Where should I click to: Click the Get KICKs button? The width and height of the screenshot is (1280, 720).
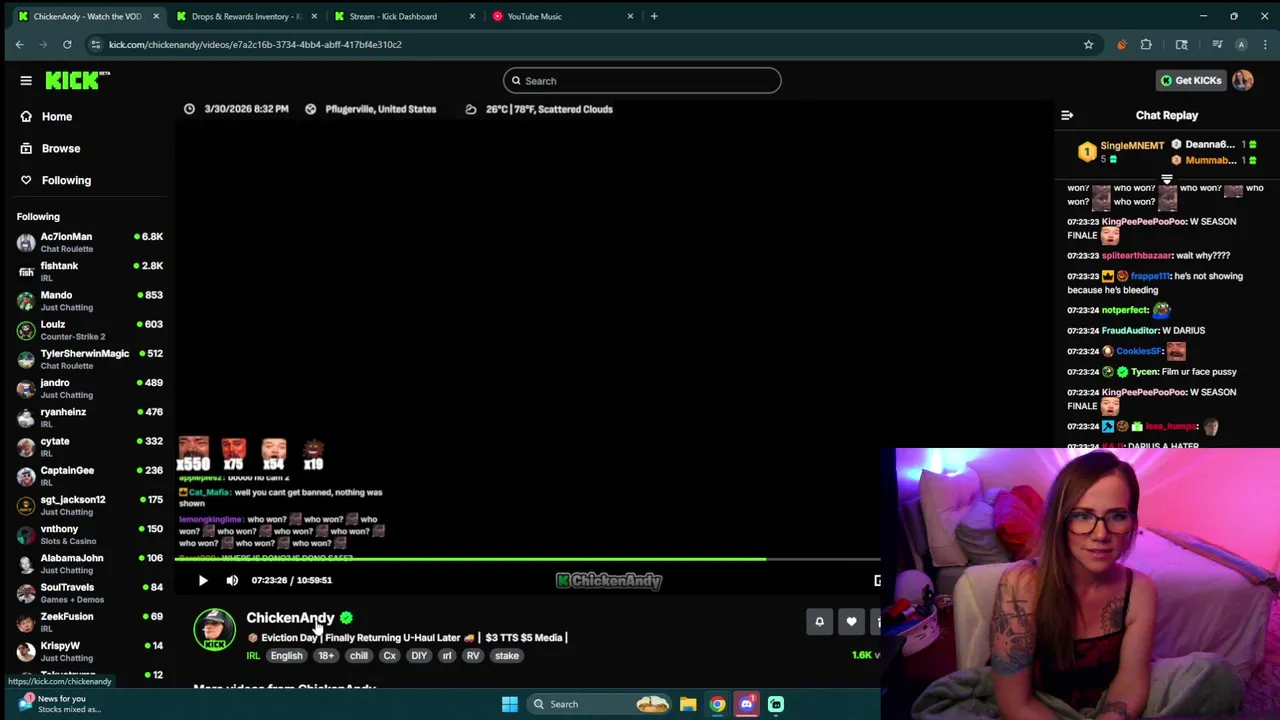click(x=1190, y=81)
